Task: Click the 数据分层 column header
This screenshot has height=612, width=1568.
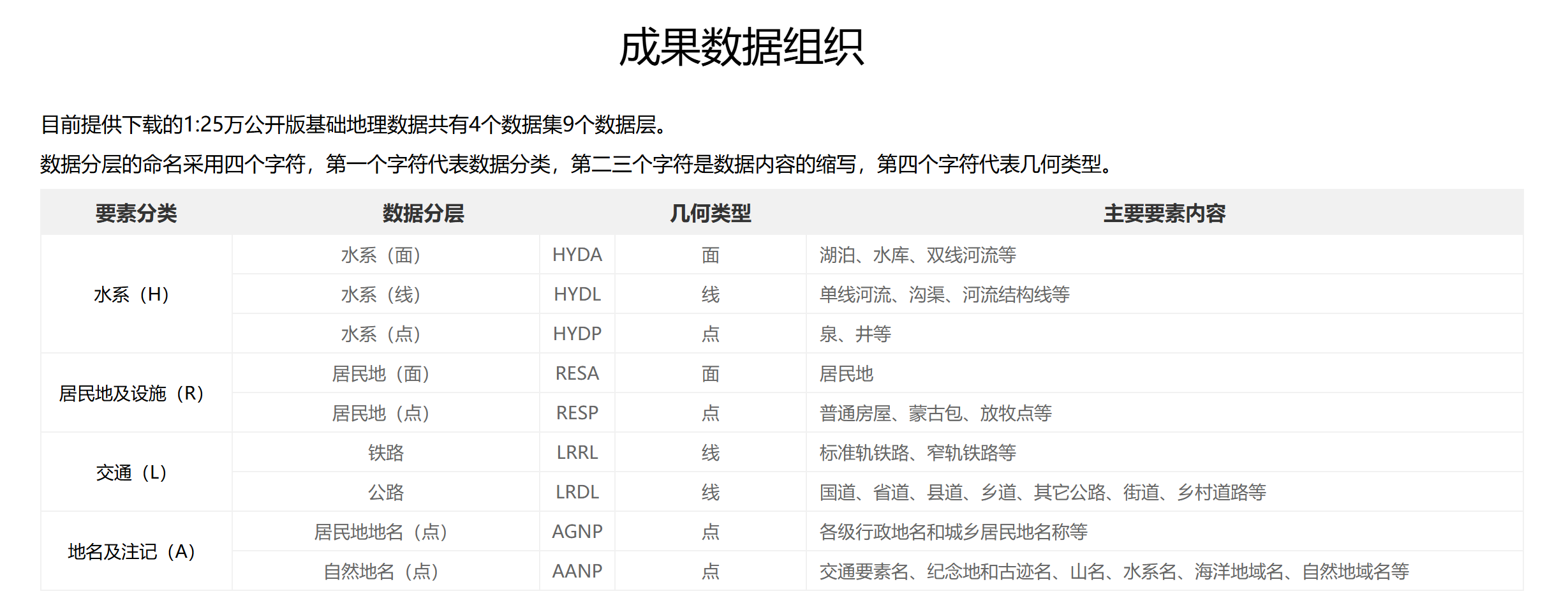Action: click(x=423, y=213)
